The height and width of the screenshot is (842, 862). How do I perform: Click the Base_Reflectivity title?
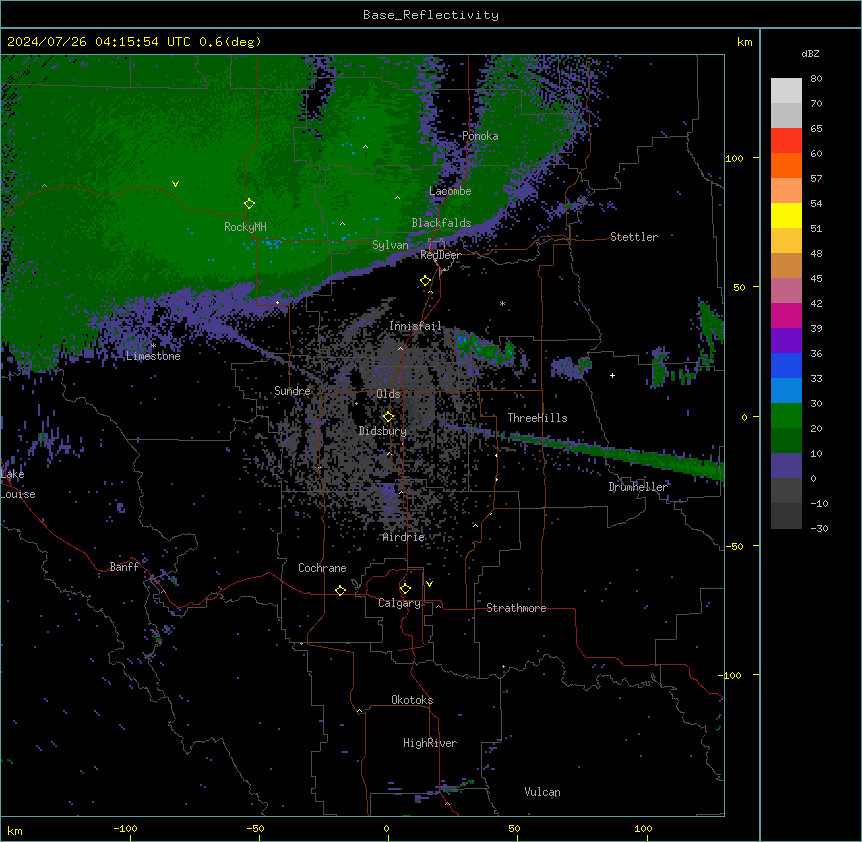(x=431, y=15)
